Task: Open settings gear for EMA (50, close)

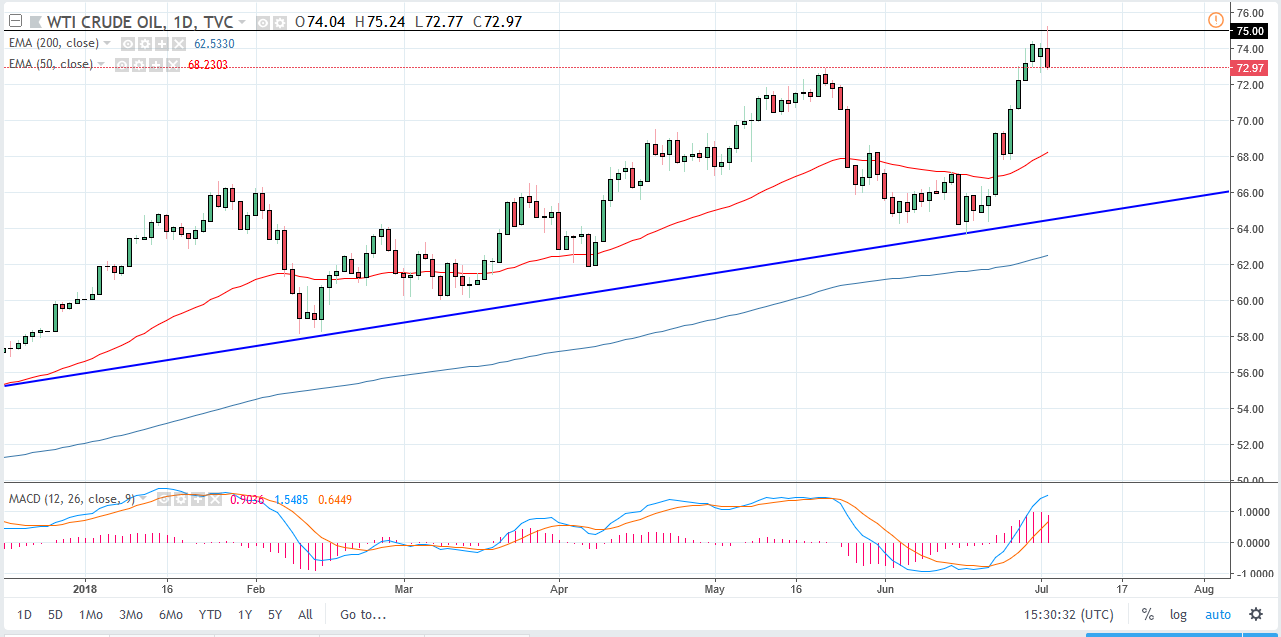Action: [139, 64]
